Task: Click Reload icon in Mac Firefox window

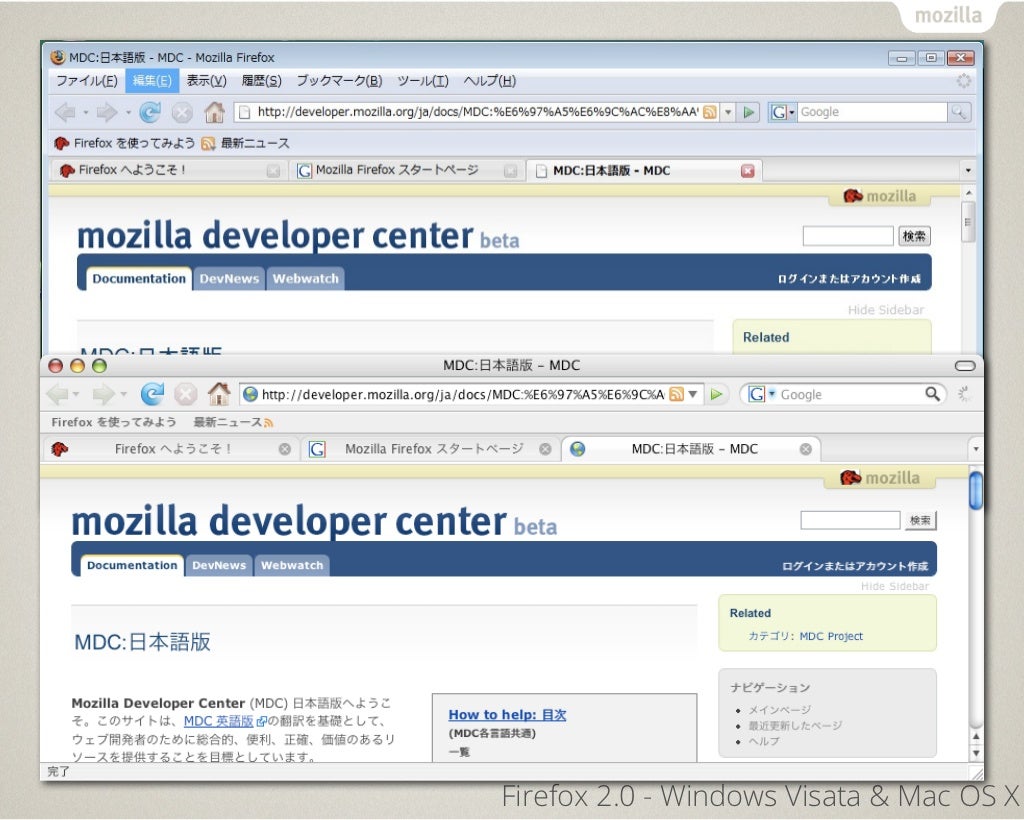Action: 152,394
